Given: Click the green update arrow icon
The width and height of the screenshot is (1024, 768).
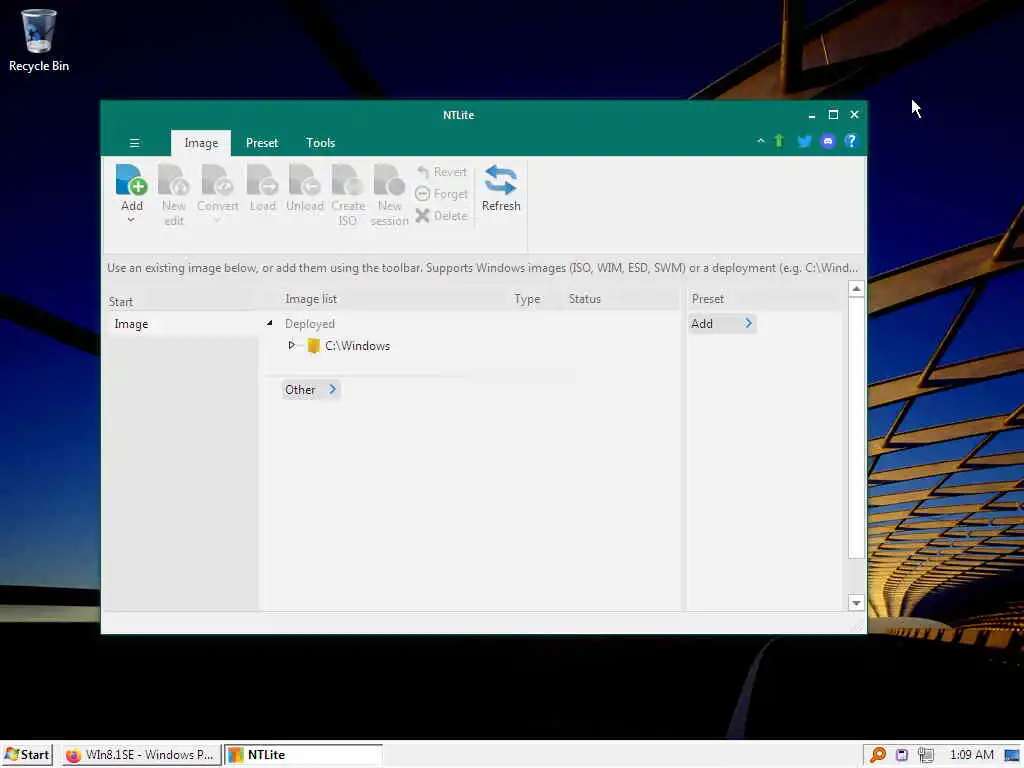Looking at the screenshot, I should point(779,141).
